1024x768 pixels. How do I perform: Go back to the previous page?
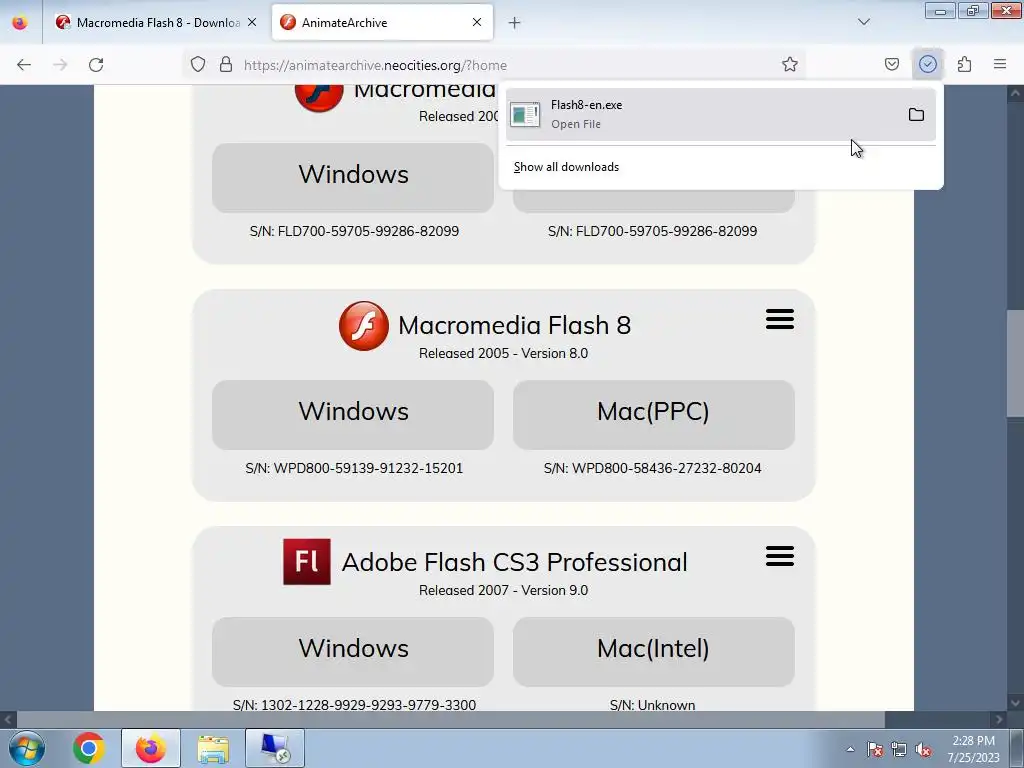(24, 65)
